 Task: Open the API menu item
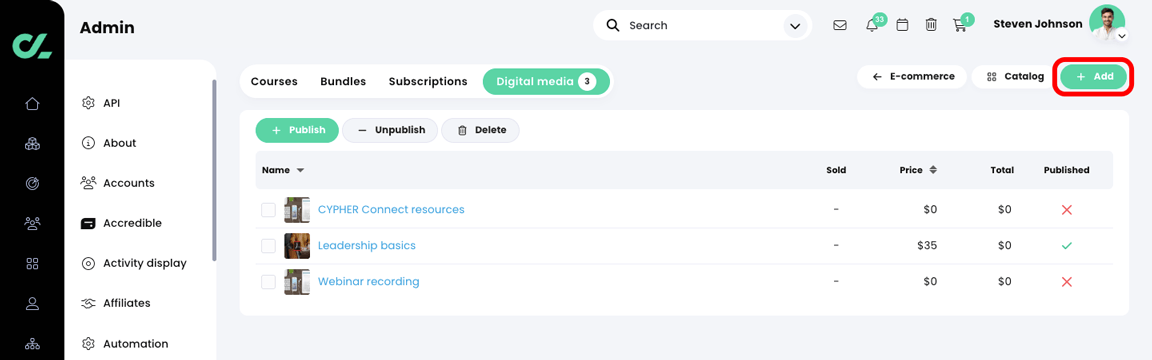point(112,103)
